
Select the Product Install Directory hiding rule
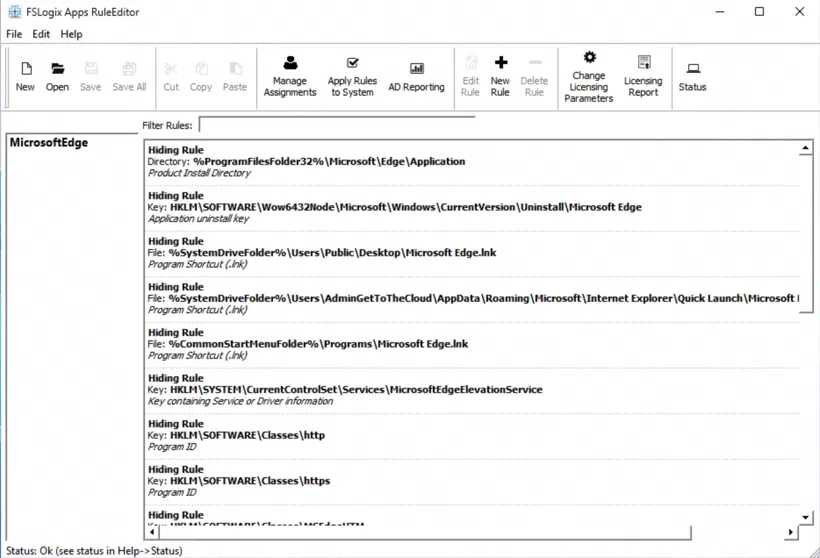tap(473, 162)
